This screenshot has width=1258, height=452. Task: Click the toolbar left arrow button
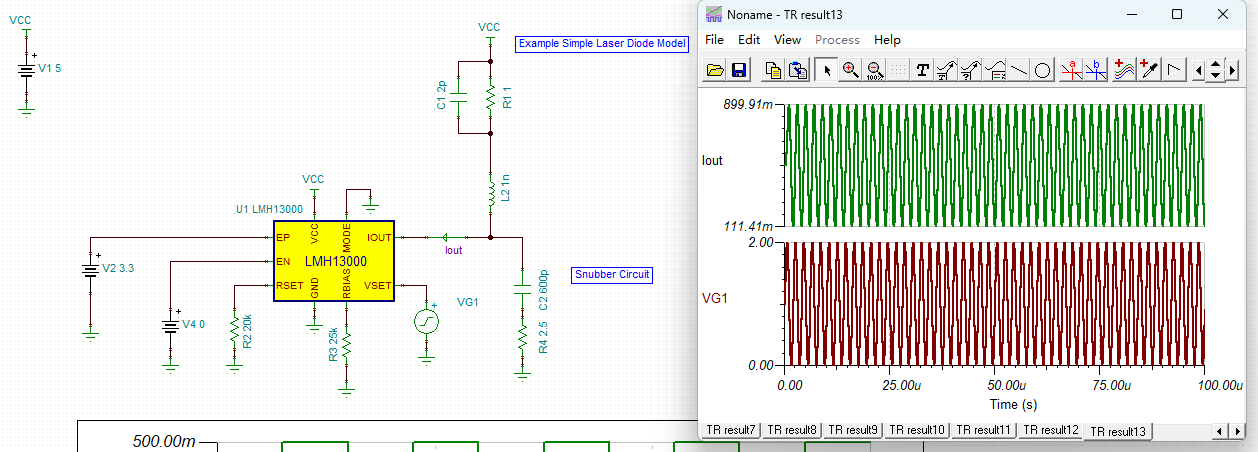click(x=1199, y=70)
